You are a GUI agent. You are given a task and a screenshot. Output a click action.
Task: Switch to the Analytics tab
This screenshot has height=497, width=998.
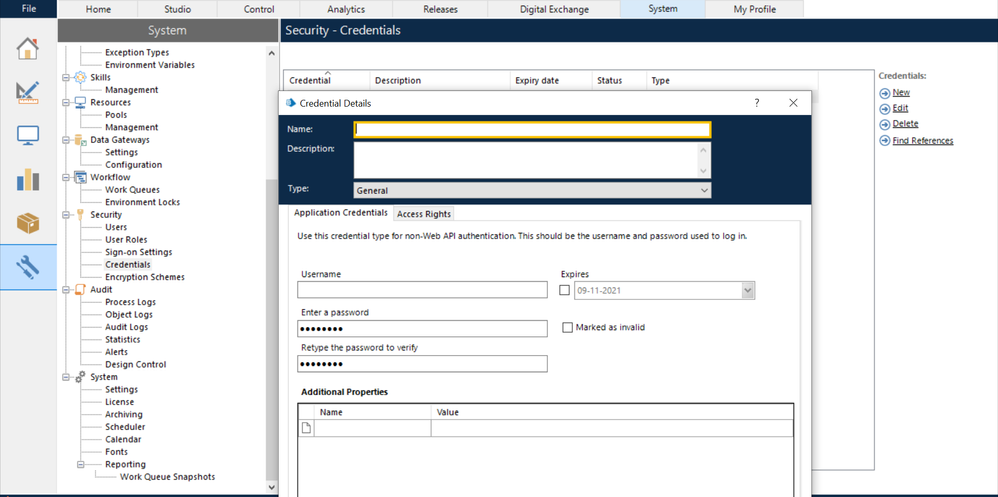tap(346, 9)
